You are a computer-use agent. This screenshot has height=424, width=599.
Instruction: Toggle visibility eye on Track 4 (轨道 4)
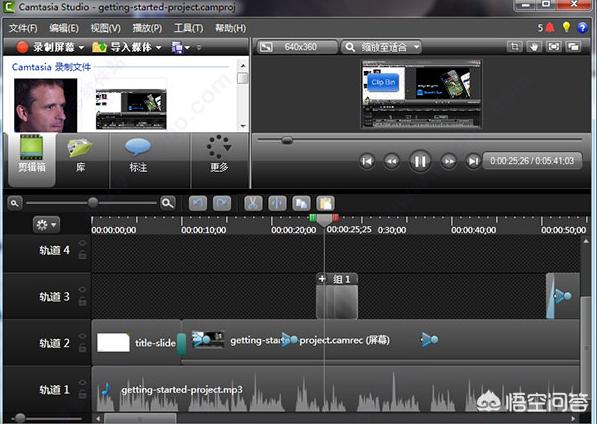82,243
